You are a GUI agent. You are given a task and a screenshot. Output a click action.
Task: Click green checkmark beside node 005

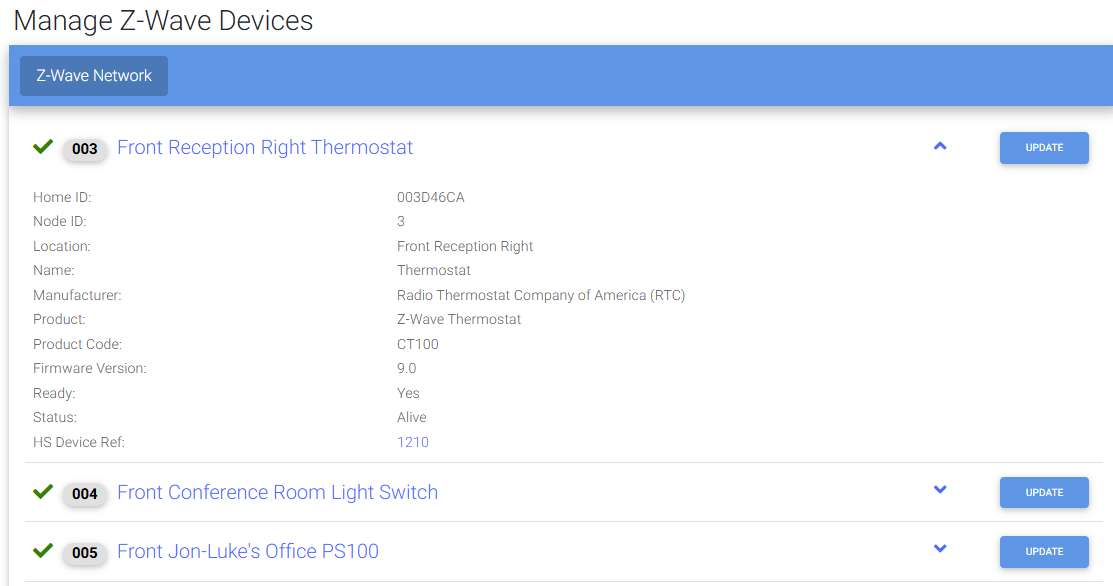43,551
